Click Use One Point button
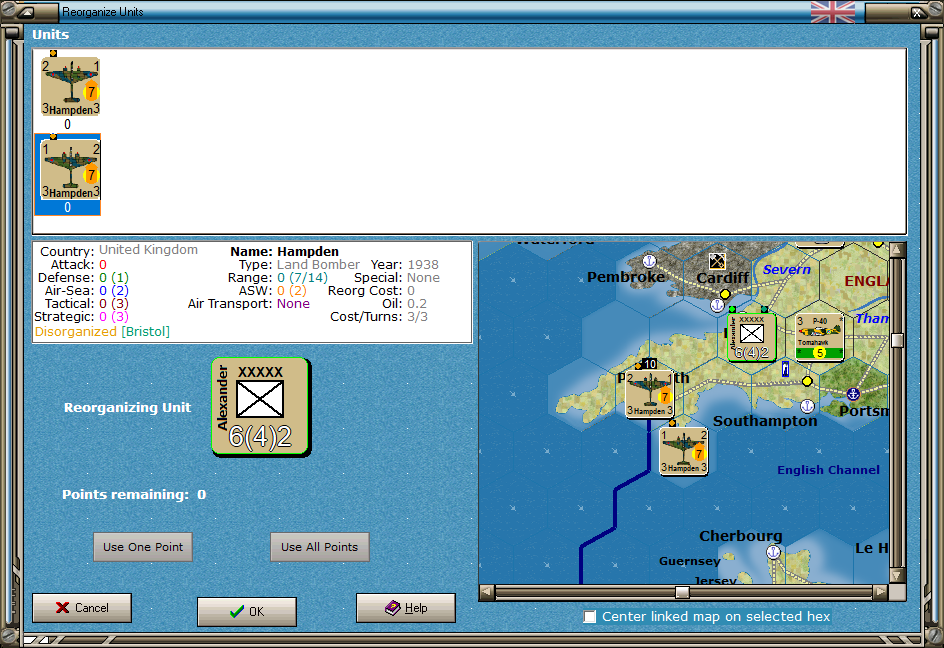The width and height of the screenshot is (944, 648). click(143, 547)
